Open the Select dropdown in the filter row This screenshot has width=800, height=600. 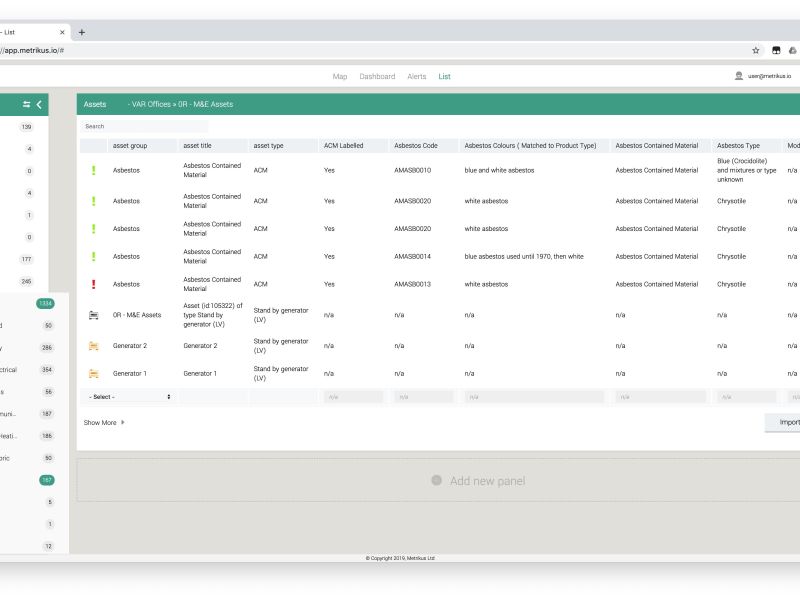(x=130, y=397)
